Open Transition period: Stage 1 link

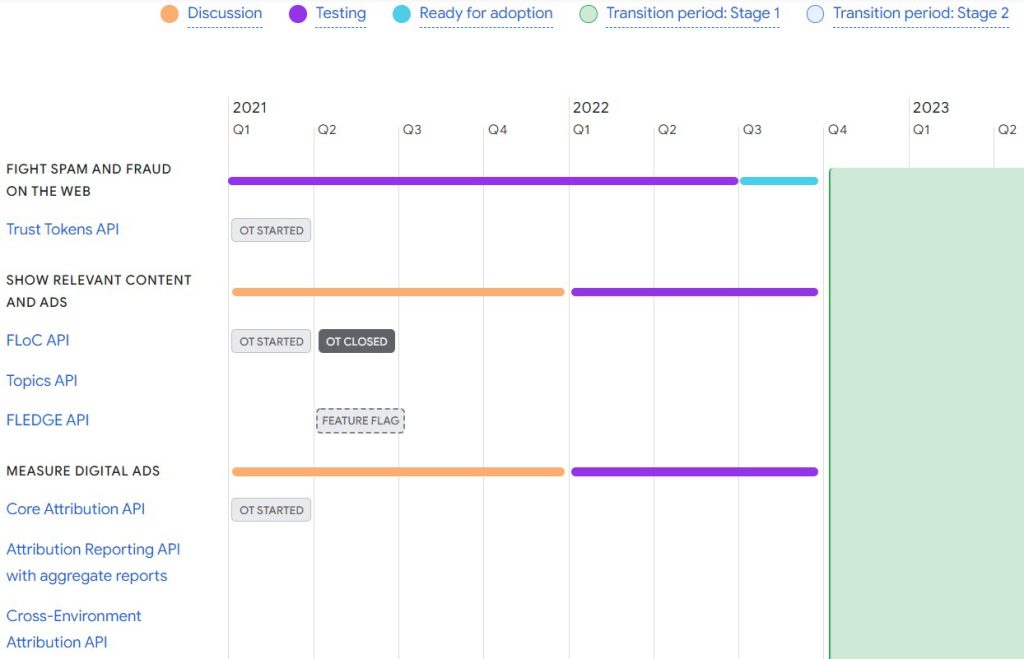click(693, 14)
